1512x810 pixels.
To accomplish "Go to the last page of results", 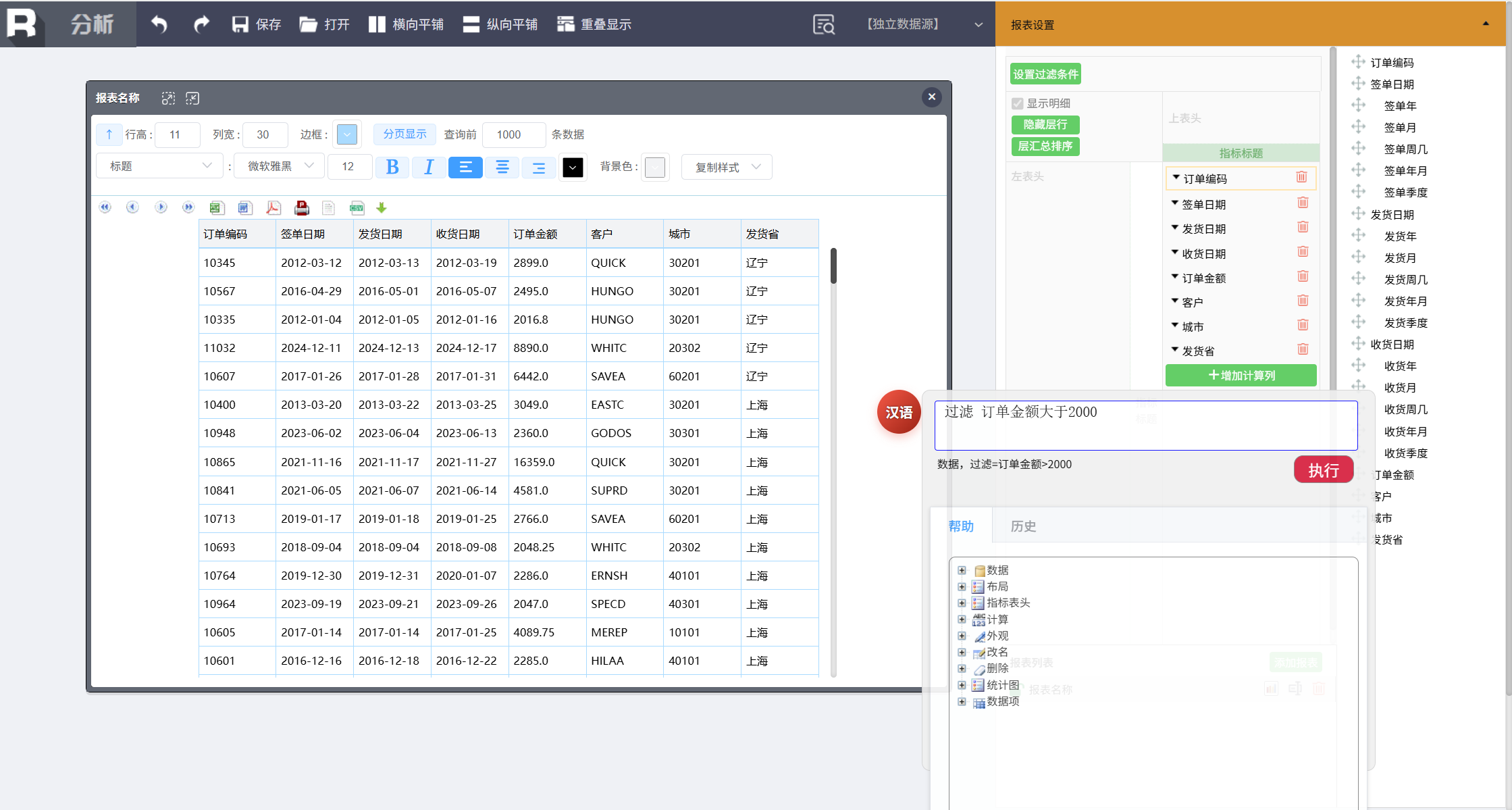I will 188,207.
